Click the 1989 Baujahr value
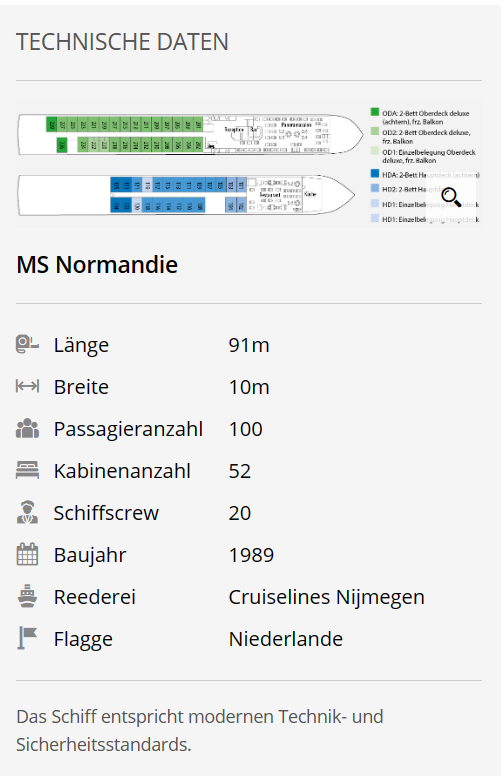Viewport: 504px width, 776px height. pyautogui.click(x=251, y=555)
